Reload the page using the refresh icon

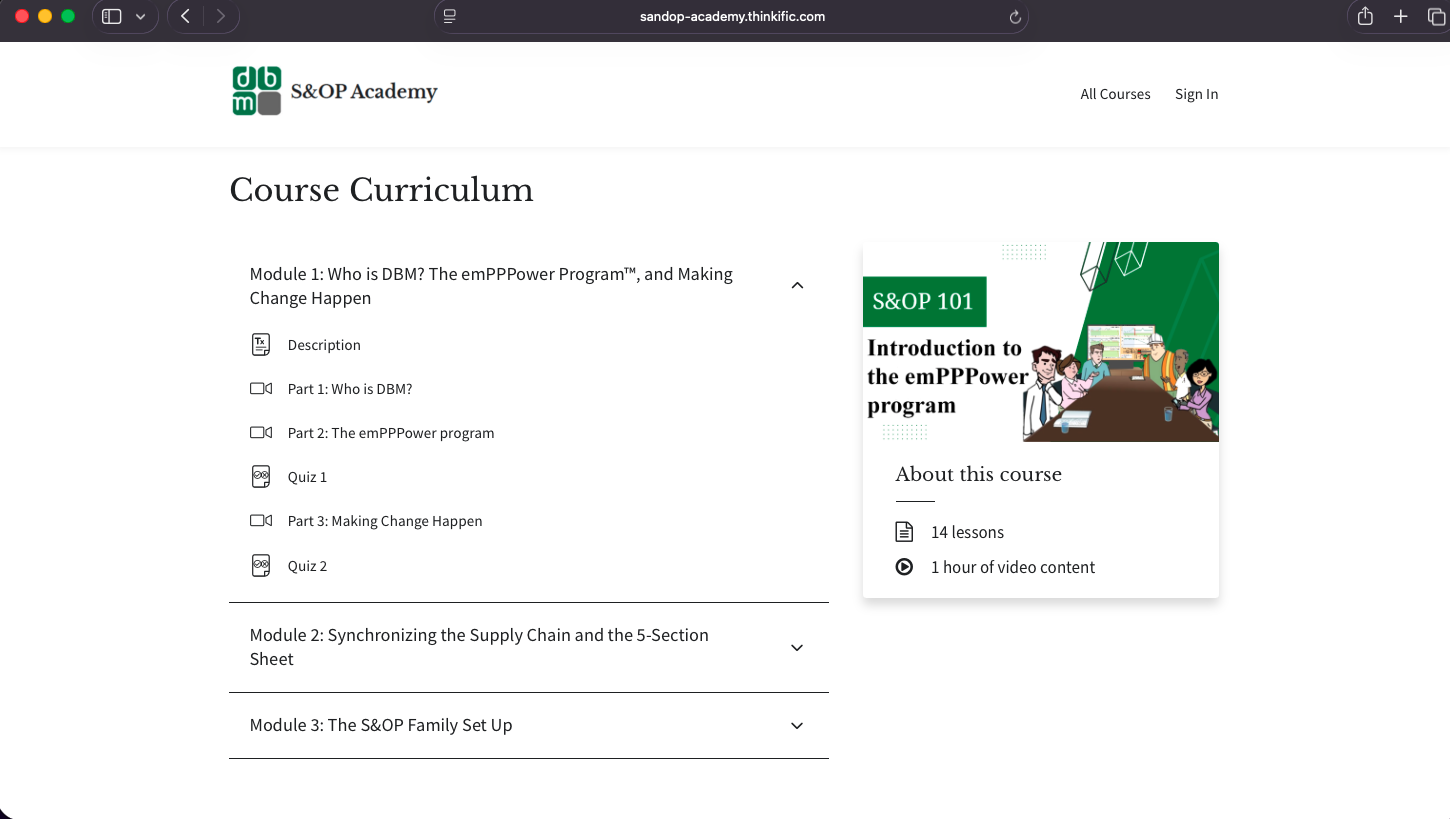click(1014, 16)
